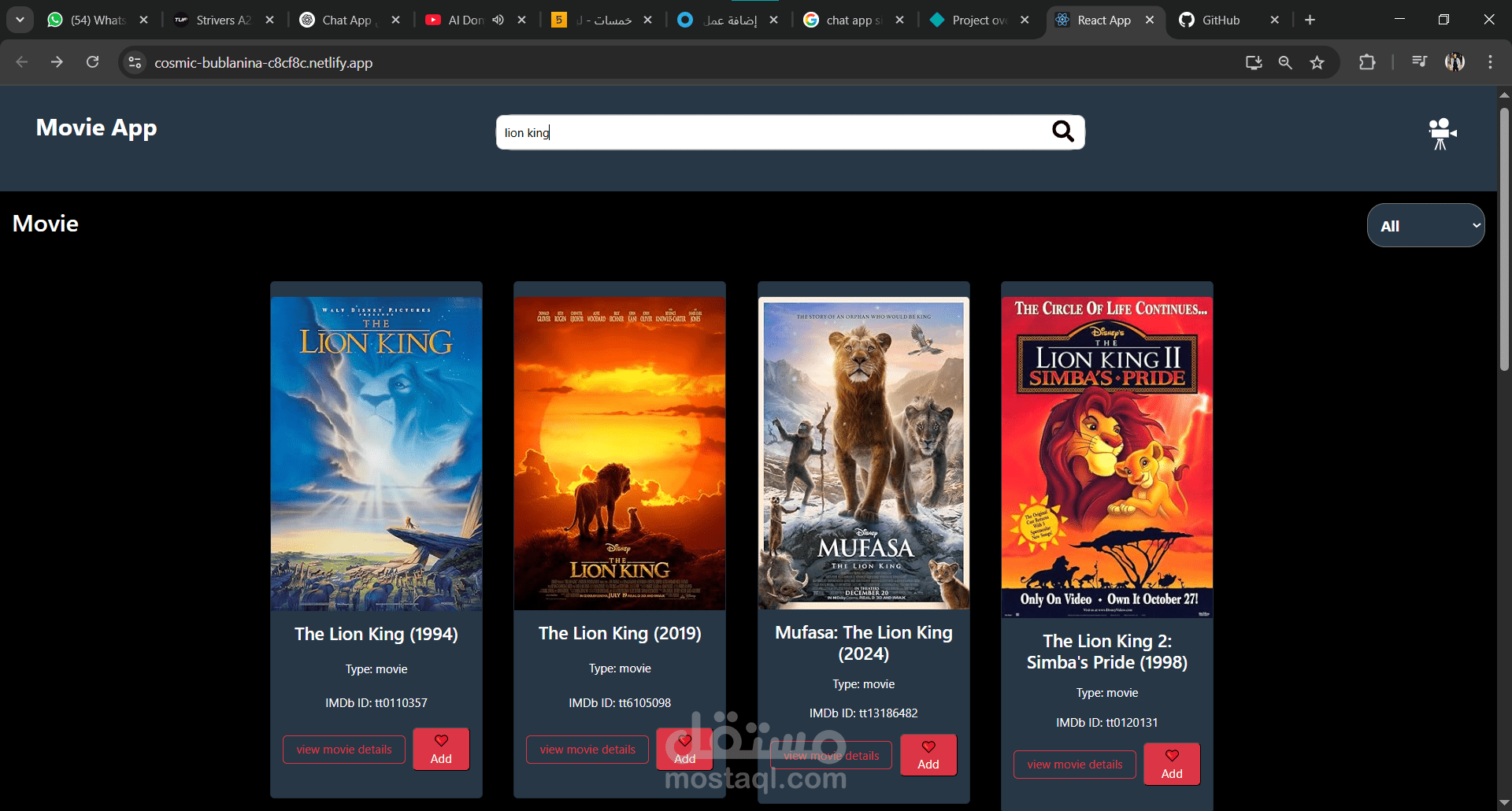View details for Mufasa: The Lion King
This screenshot has width=1512, height=811.
[831, 756]
